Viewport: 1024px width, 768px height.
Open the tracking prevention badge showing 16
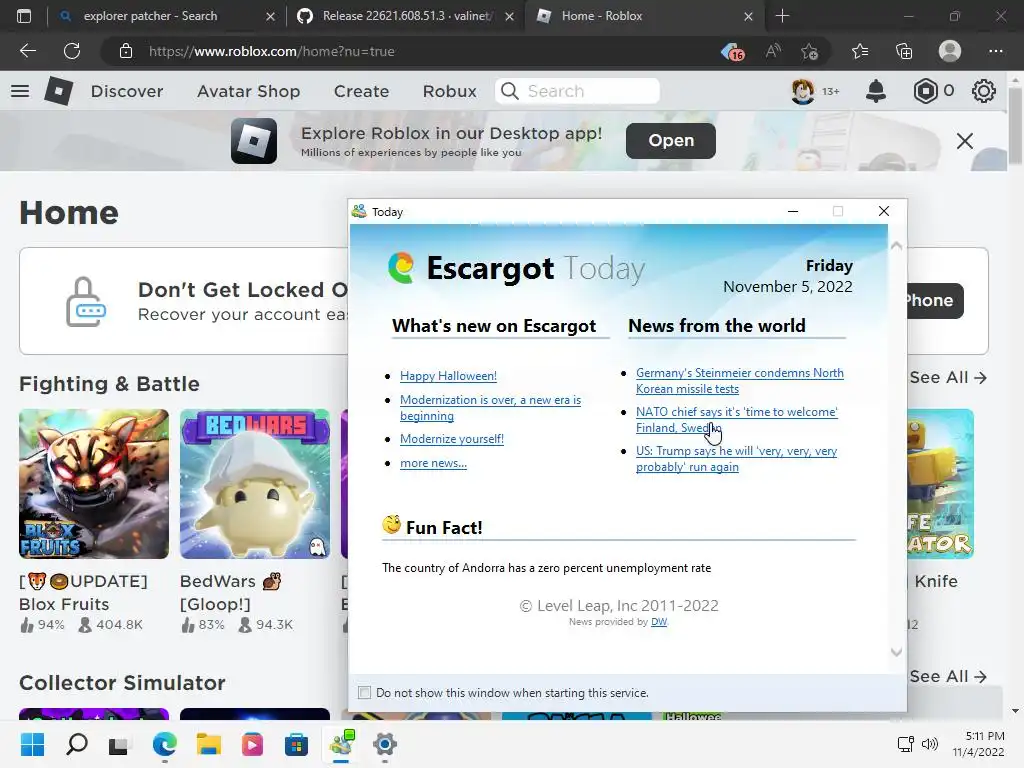pos(733,52)
